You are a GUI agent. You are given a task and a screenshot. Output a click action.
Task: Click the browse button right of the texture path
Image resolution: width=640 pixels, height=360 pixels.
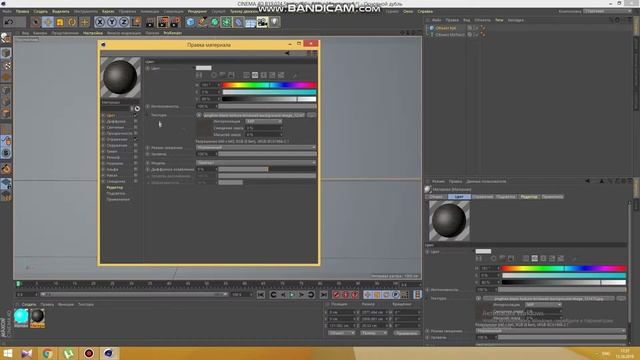pos(312,115)
